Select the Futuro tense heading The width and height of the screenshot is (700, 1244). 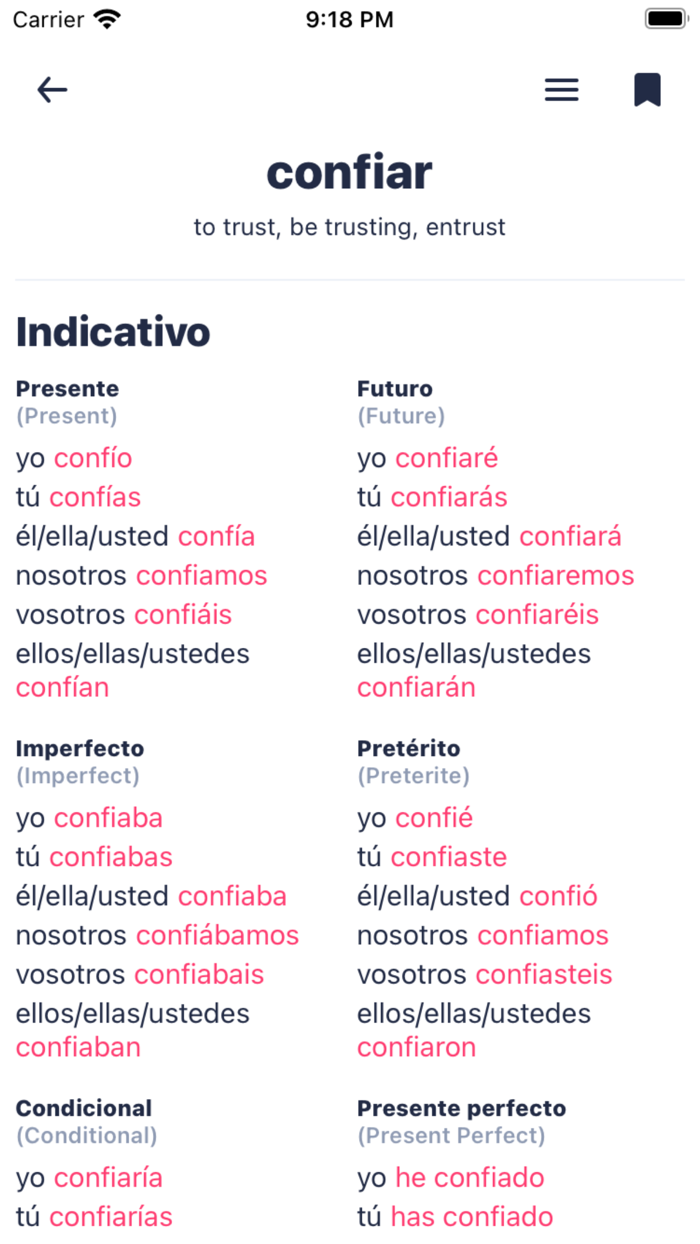tap(394, 389)
